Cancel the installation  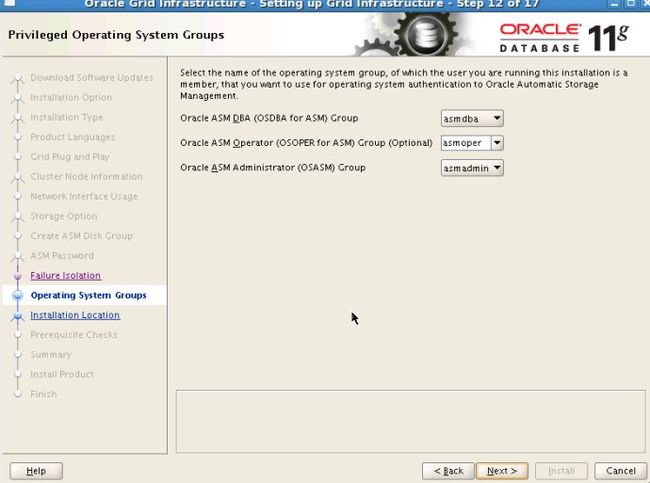click(x=621, y=471)
